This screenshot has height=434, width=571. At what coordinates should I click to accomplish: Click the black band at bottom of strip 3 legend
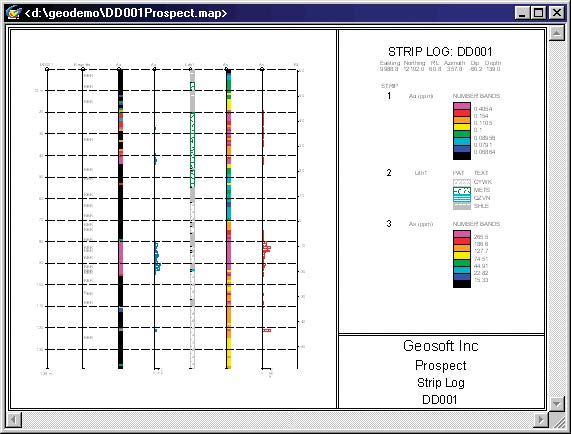pos(462,284)
